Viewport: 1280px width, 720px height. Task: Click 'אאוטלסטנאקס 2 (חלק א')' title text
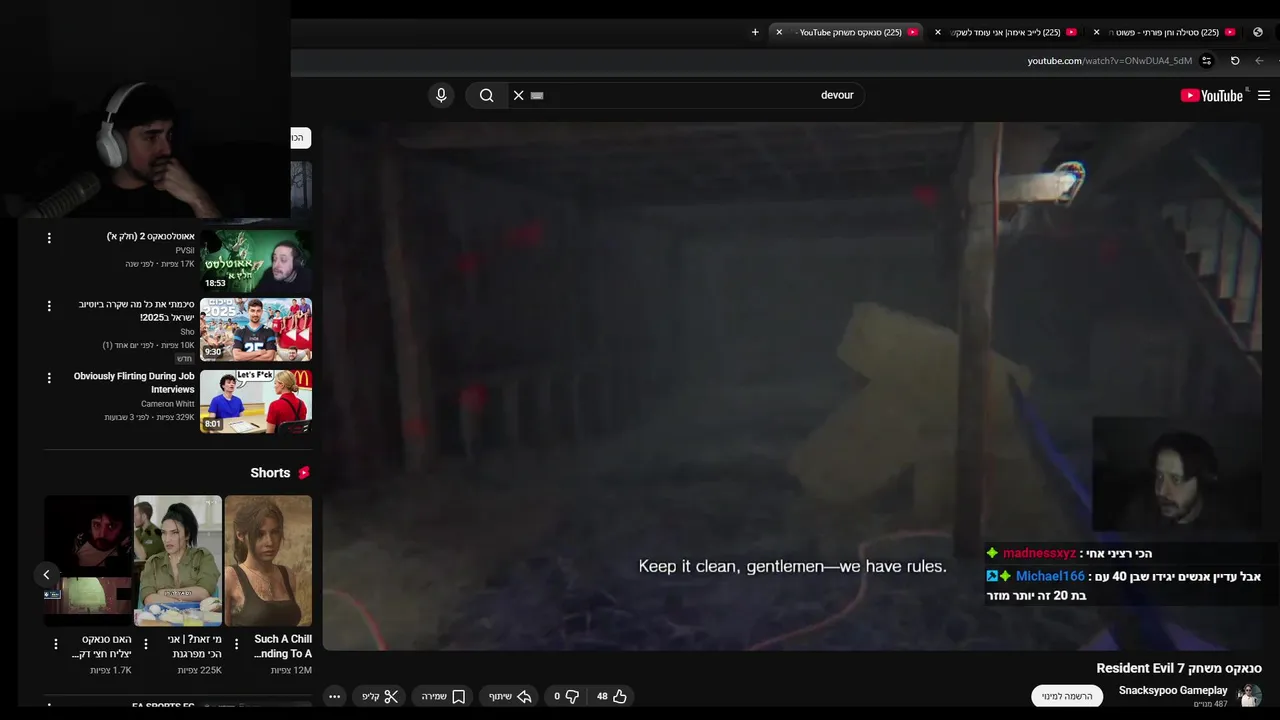click(x=151, y=237)
